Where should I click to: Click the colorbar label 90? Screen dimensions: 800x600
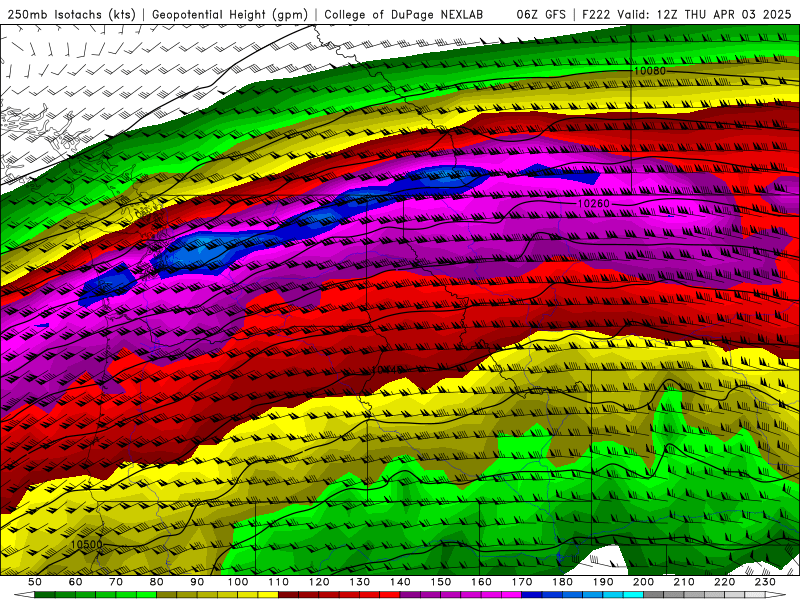(197, 582)
